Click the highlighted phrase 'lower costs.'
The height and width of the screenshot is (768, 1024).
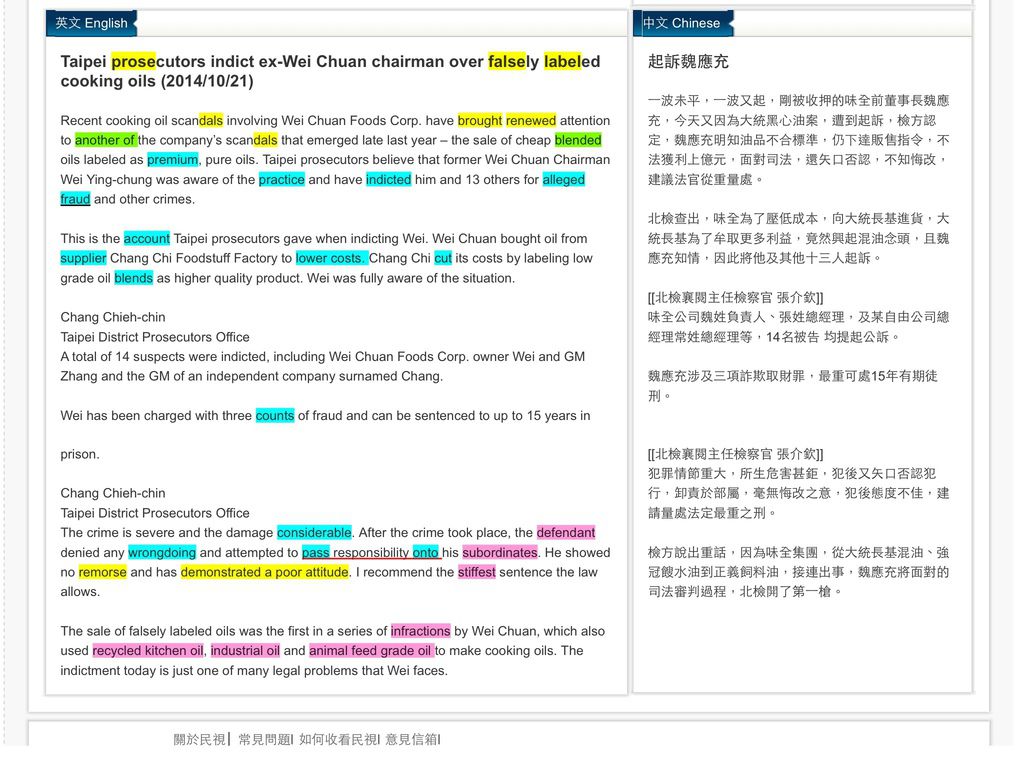332,258
